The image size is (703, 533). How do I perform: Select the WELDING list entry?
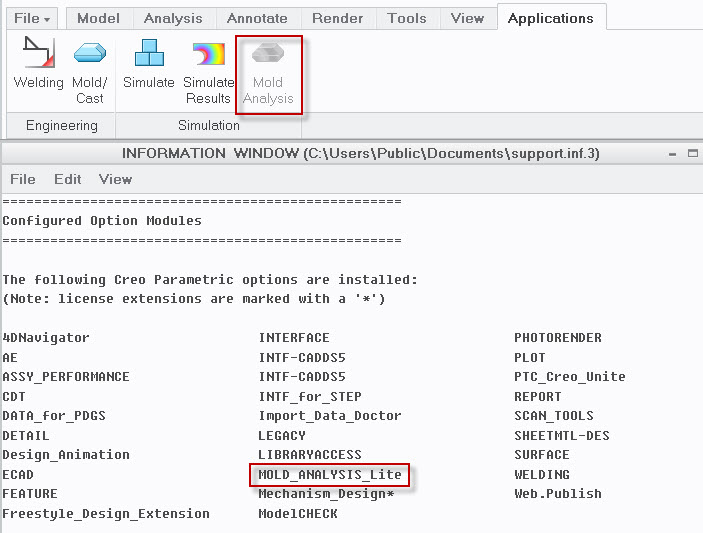(x=542, y=474)
